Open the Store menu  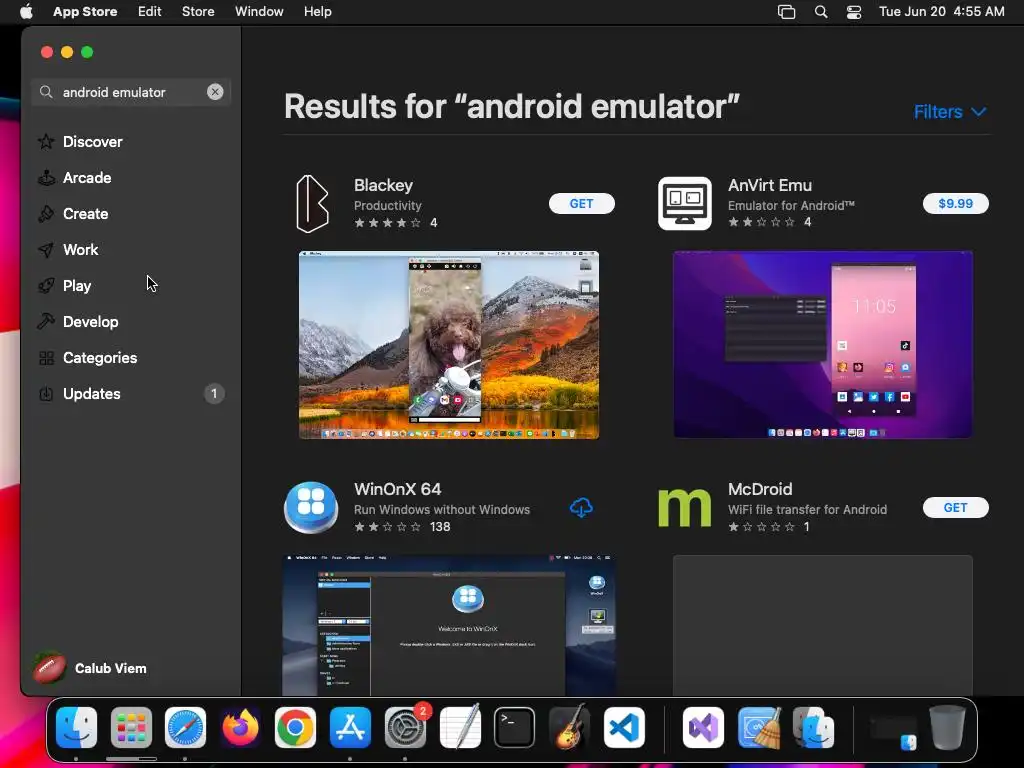tap(198, 12)
